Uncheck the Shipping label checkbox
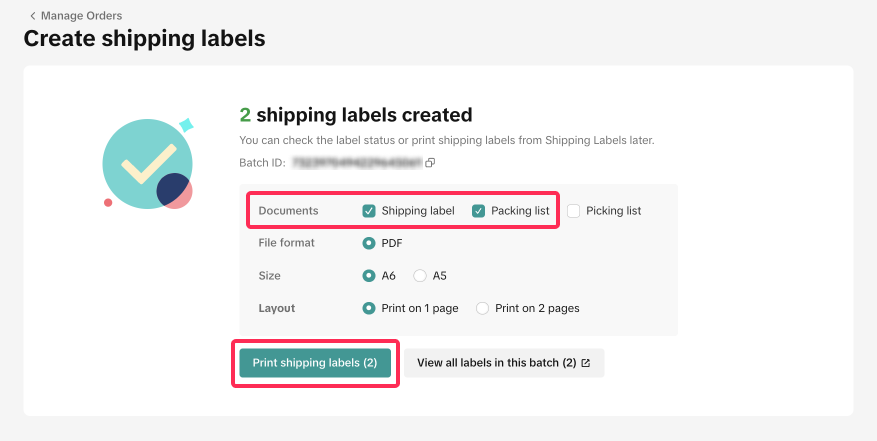 tap(369, 211)
